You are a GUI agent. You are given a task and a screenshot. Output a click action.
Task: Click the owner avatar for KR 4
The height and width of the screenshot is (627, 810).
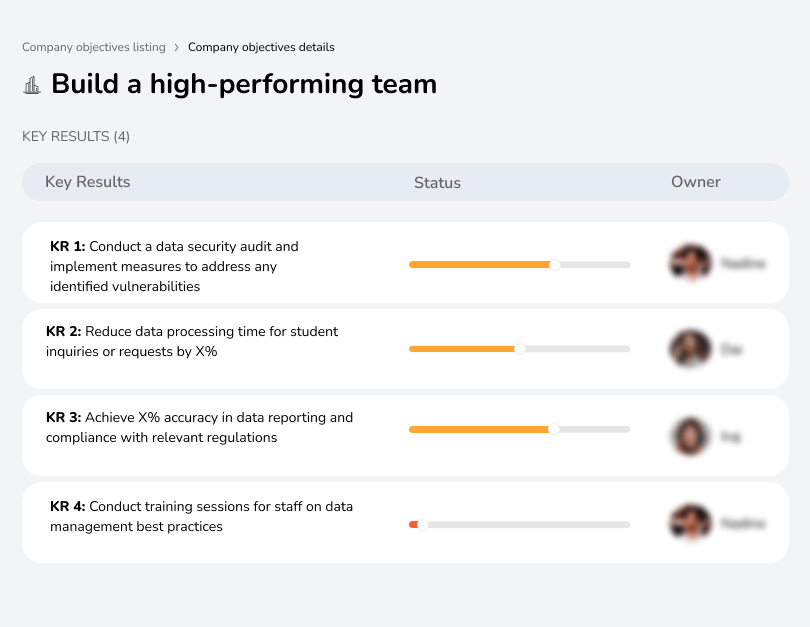(x=689, y=522)
